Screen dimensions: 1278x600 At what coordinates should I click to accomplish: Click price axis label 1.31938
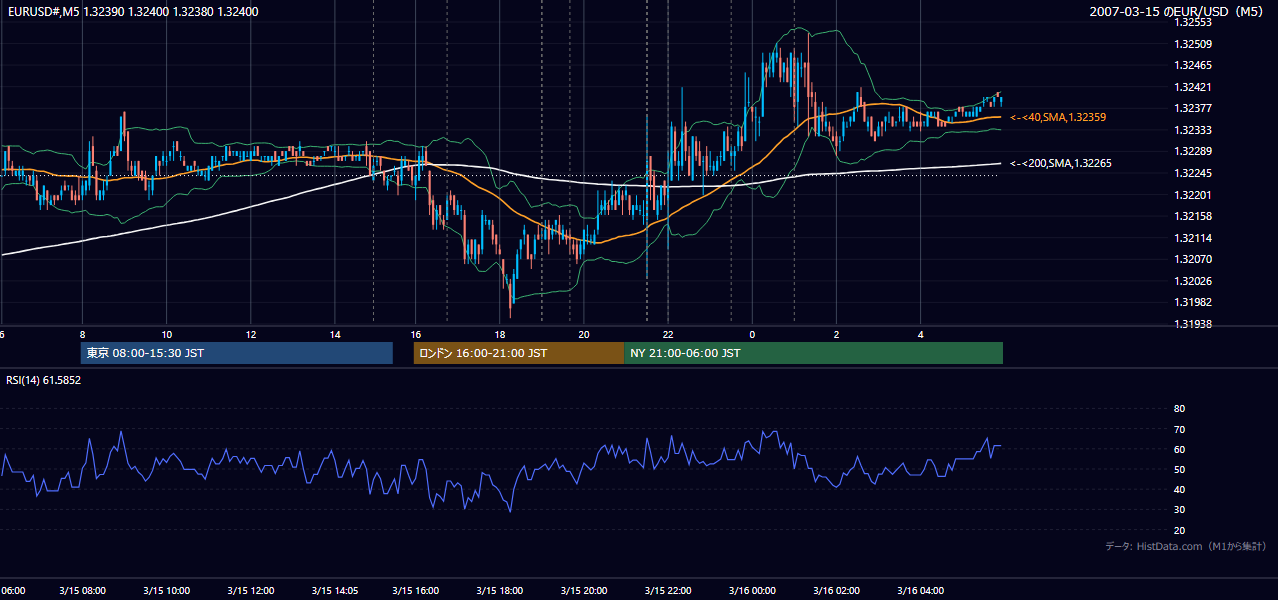point(1193,324)
